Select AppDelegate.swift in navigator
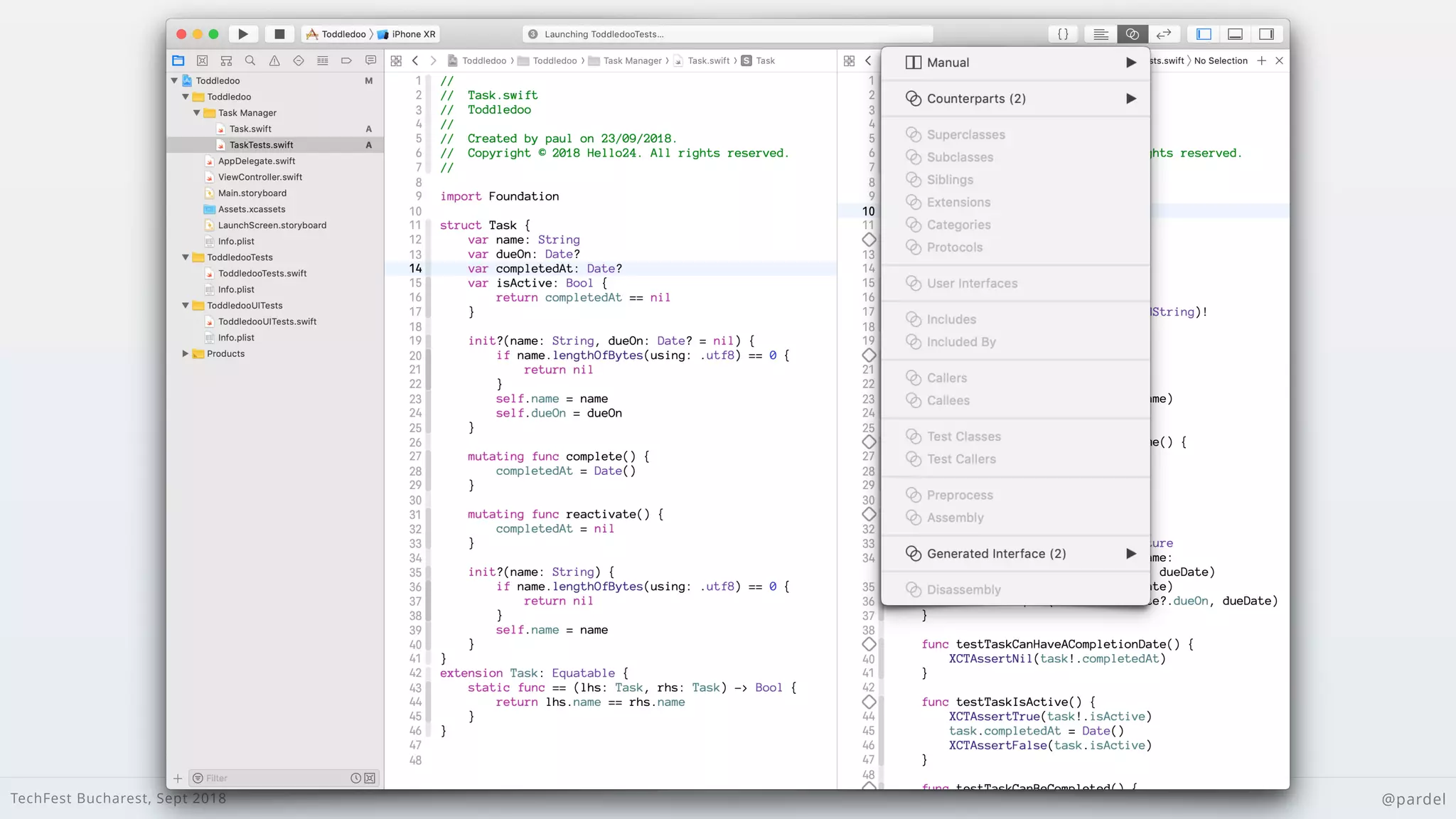The width and height of the screenshot is (1456, 819). (256, 161)
